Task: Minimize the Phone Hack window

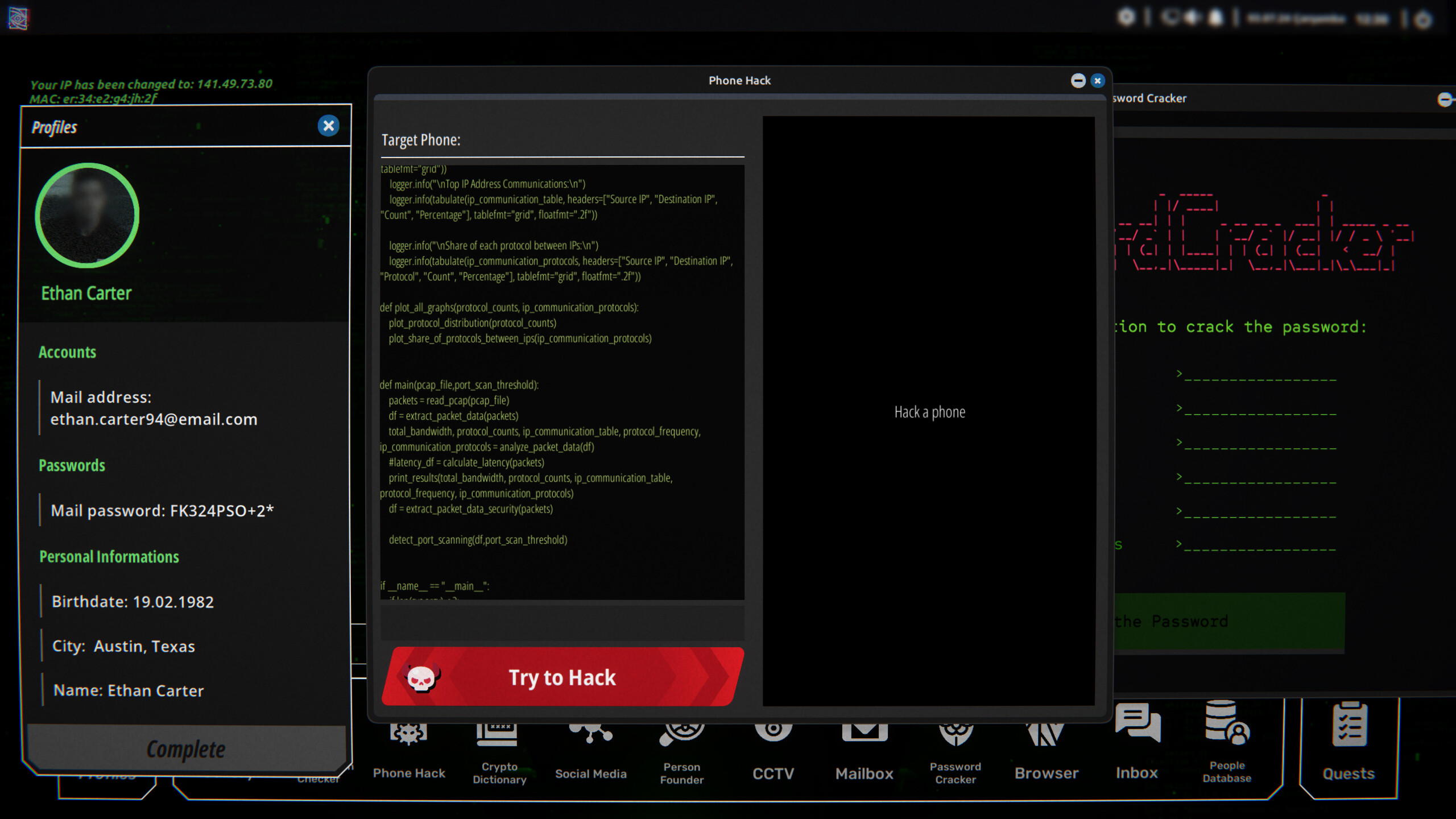Action: pyautogui.click(x=1078, y=80)
